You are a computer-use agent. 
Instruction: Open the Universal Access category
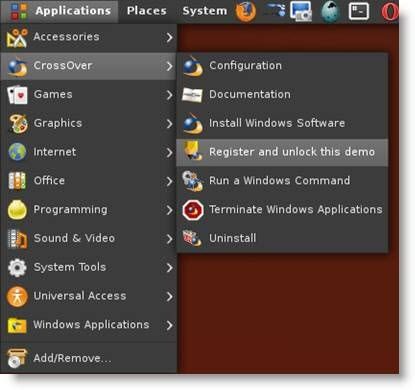88,296
